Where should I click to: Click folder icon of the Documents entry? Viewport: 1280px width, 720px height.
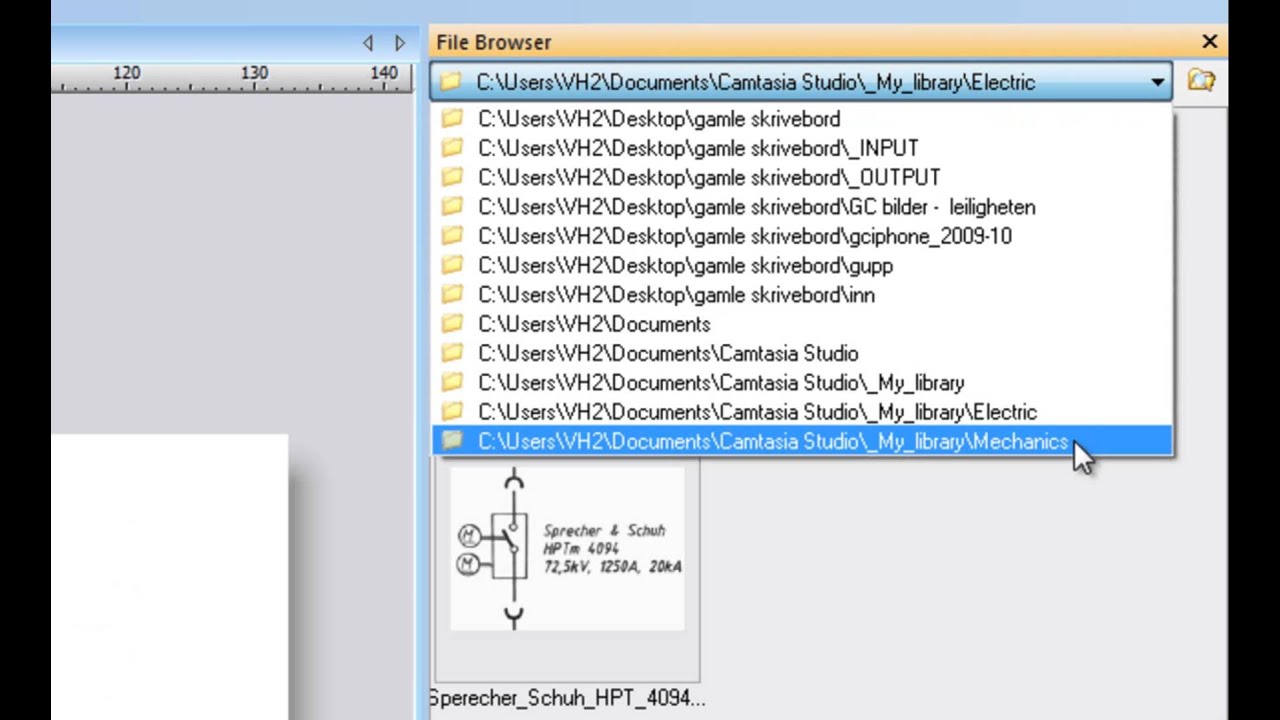[452, 324]
